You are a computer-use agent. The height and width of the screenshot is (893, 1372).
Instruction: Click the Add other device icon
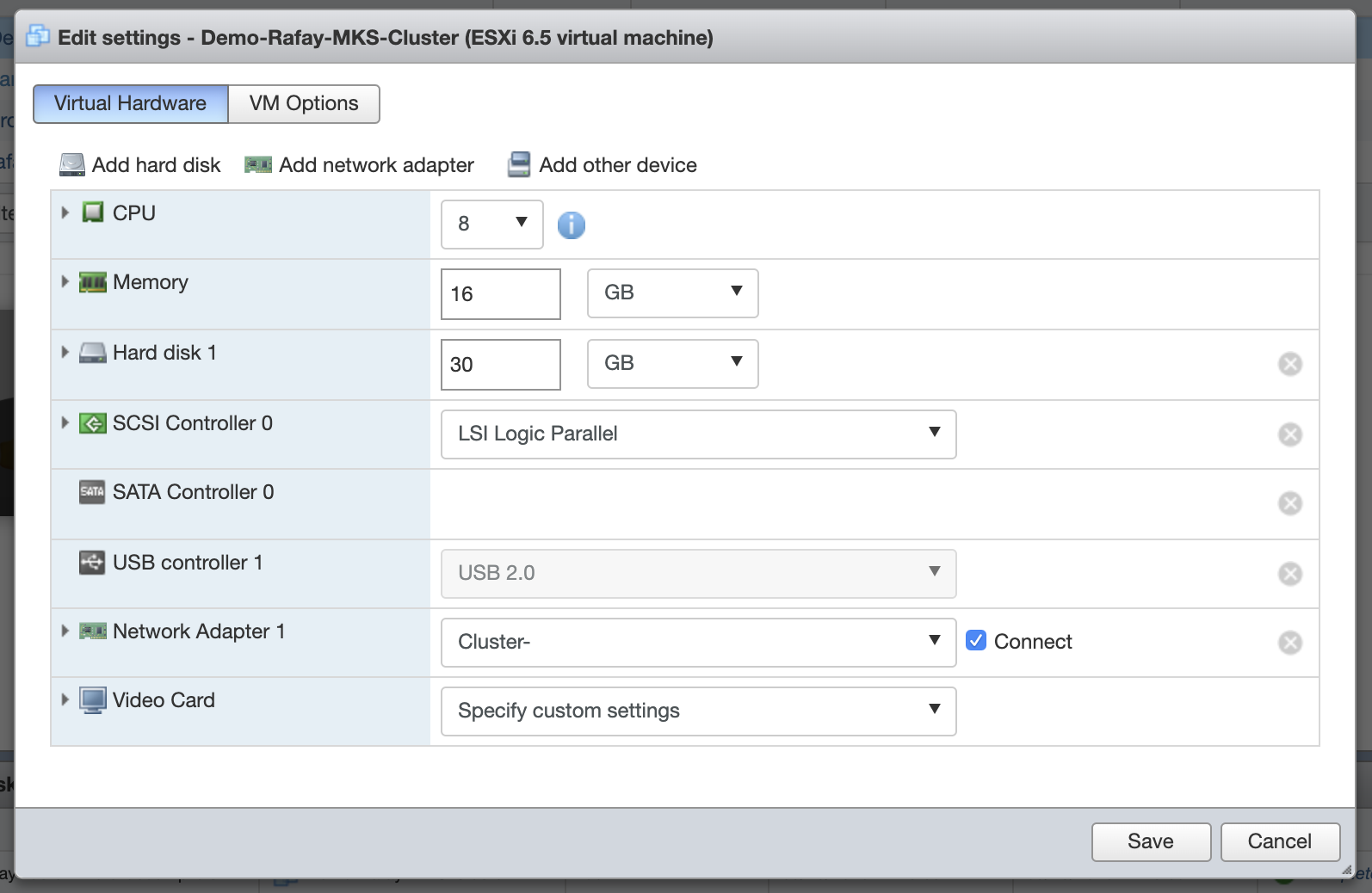pos(519,164)
